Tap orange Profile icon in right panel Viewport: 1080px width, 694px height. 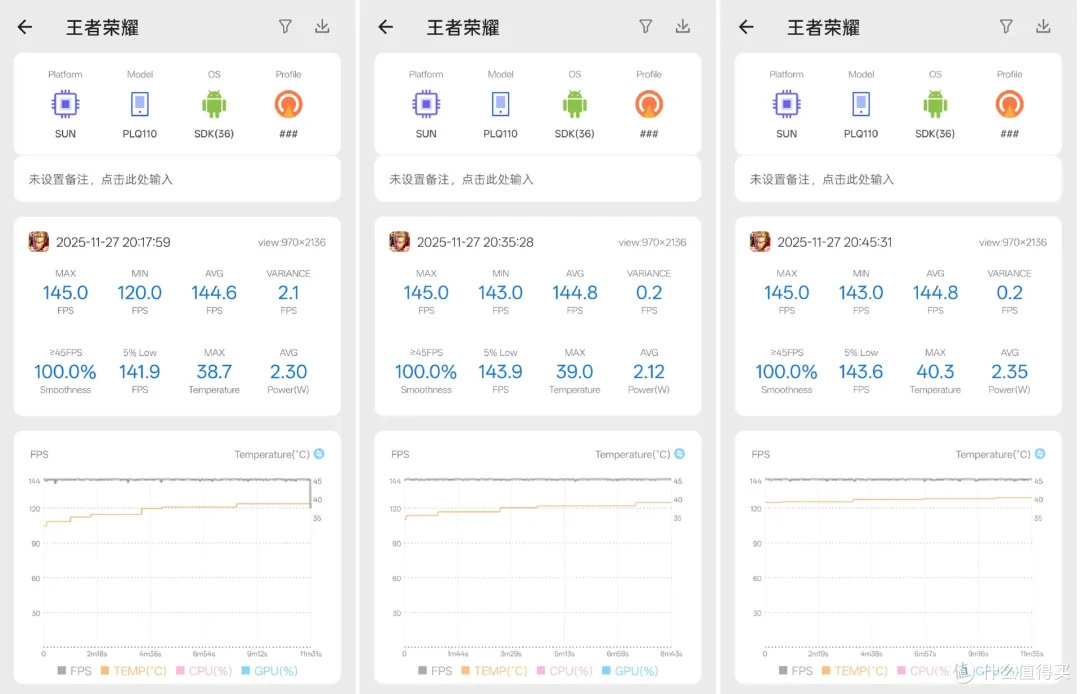1010,104
